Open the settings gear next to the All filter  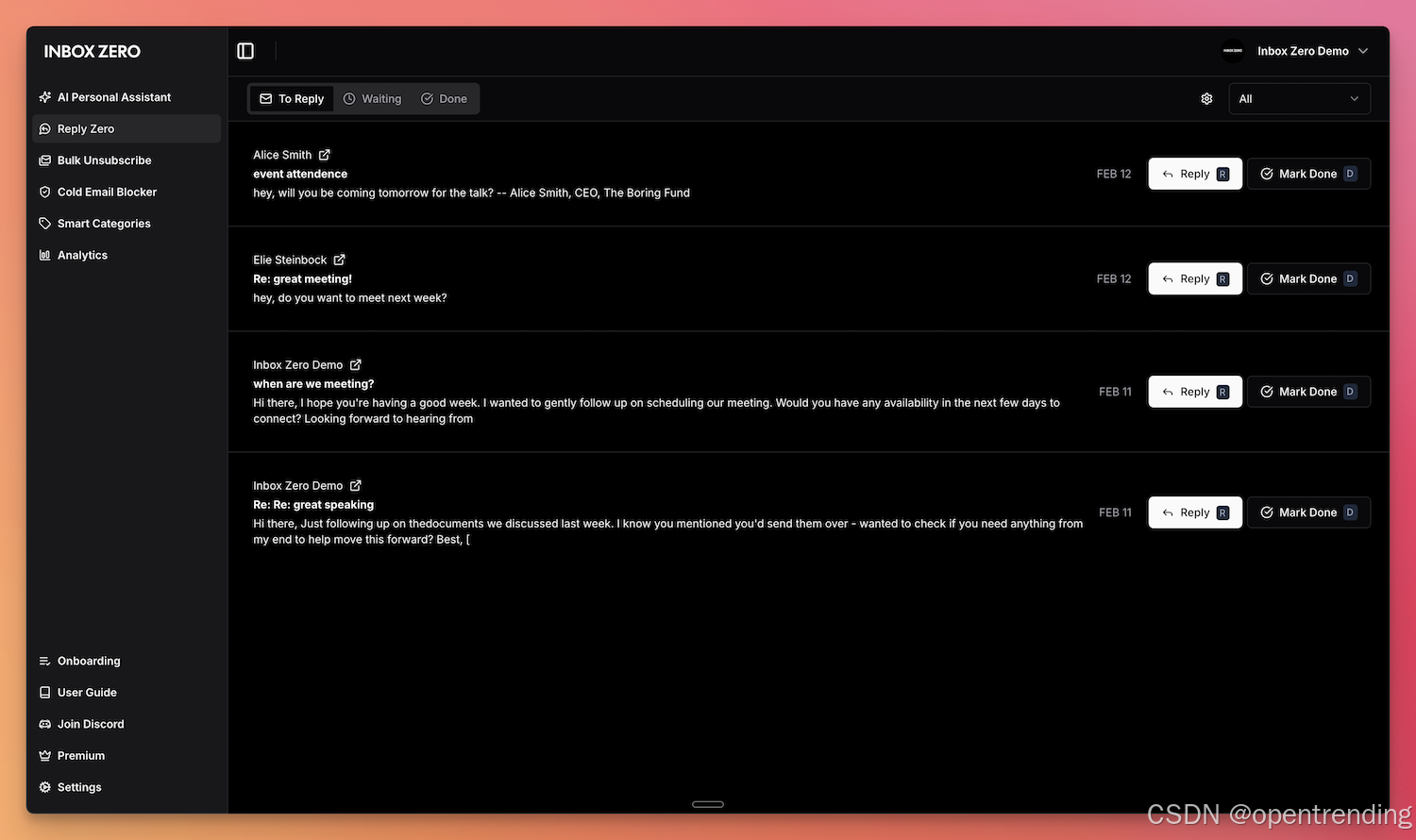coord(1206,99)
